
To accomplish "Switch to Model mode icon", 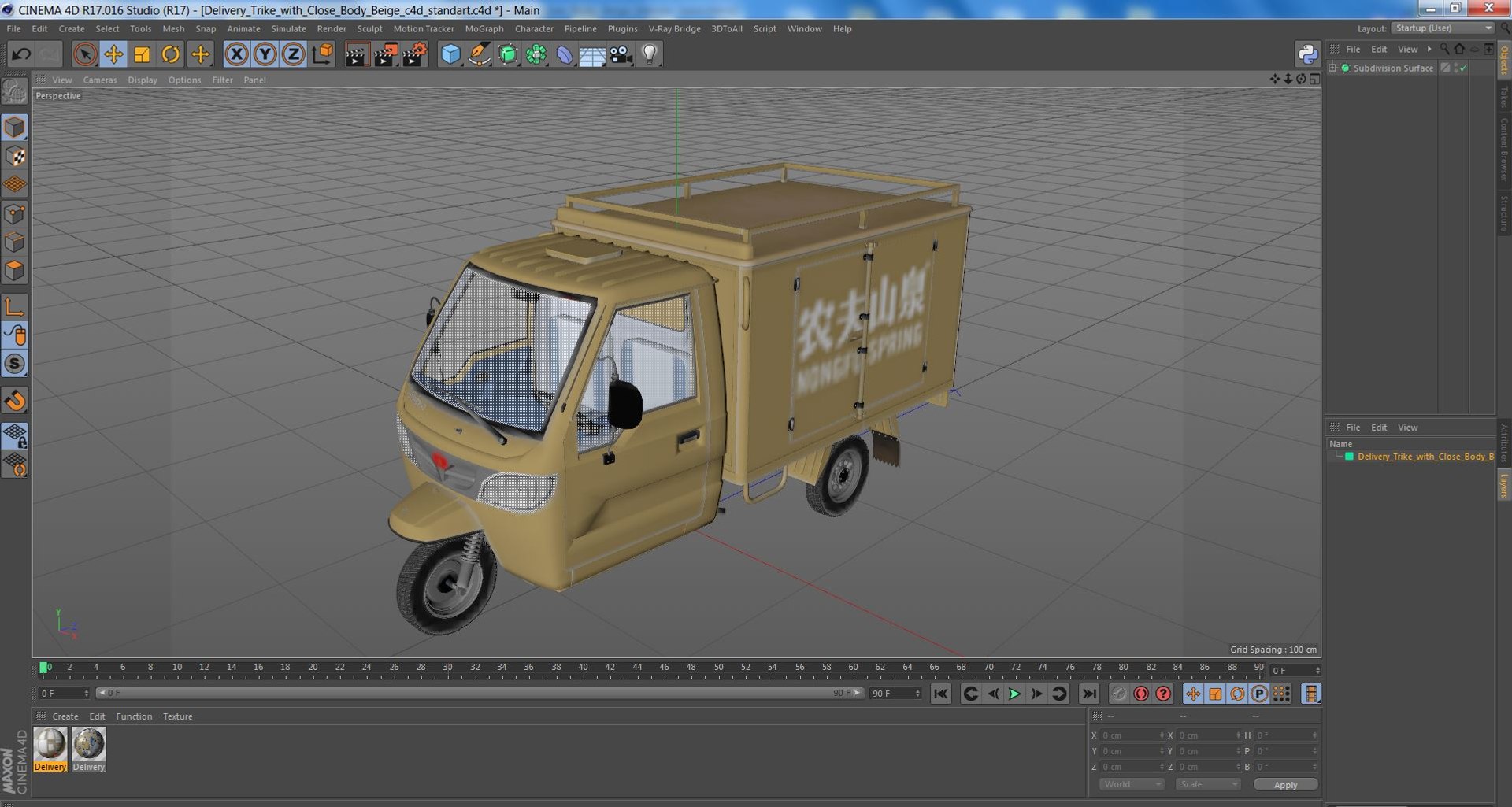I will (x=14, y=128).
